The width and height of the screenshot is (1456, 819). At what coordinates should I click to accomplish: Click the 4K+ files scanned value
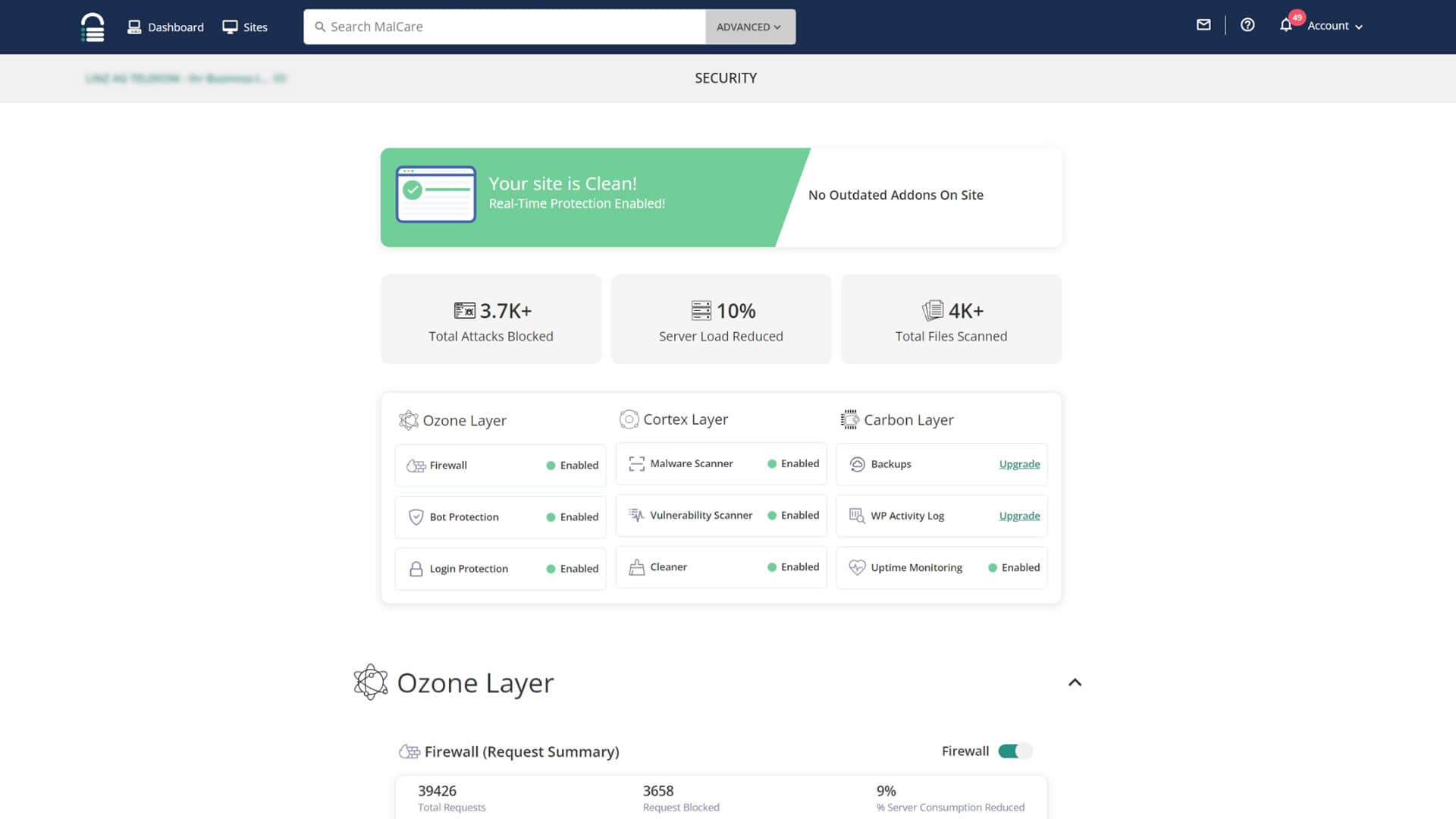(965, 311)
